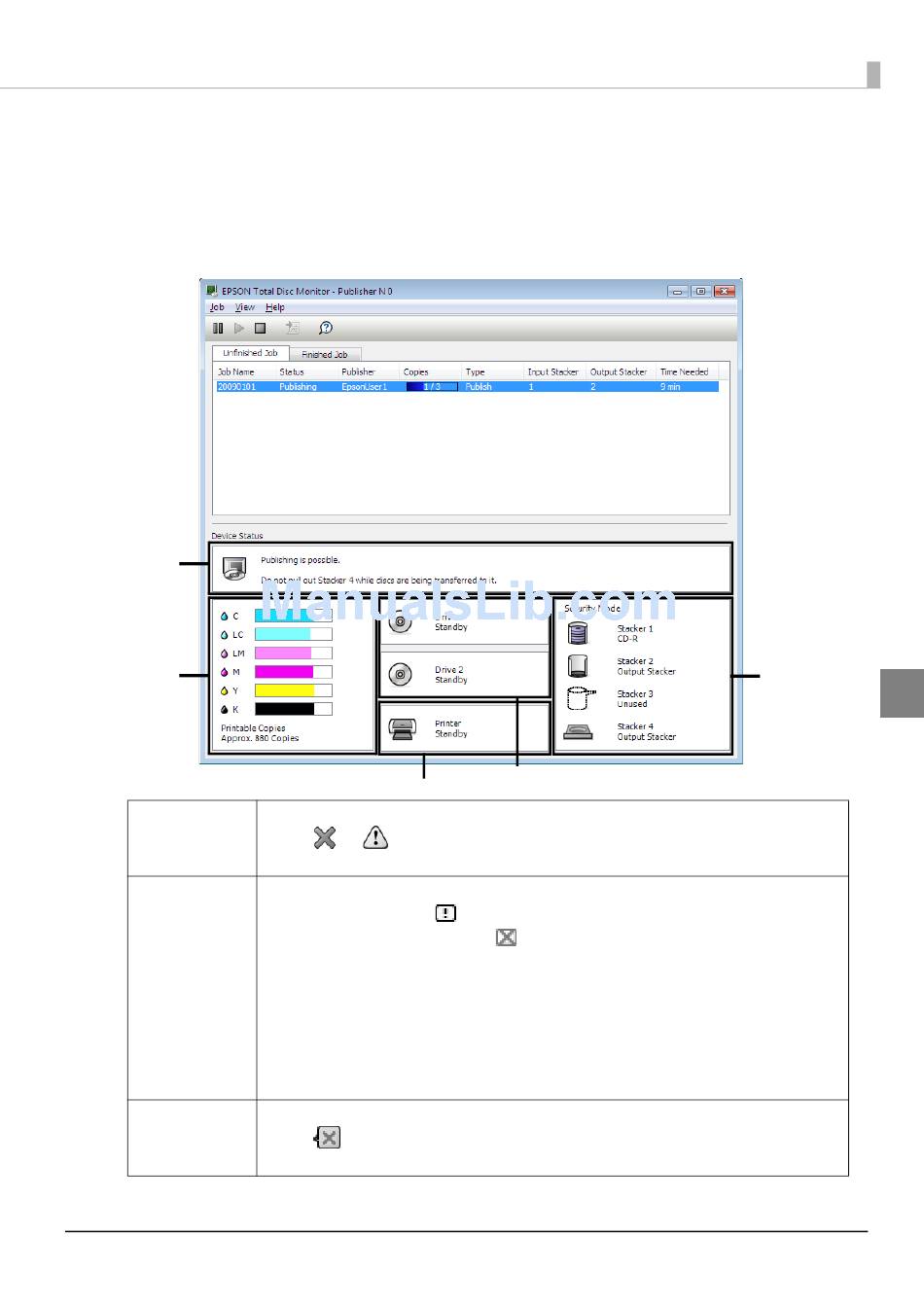This screenshot has height=1307, width=924.
Task: Click the M magenta ink drop icon
Action: (x=225, y=672)
